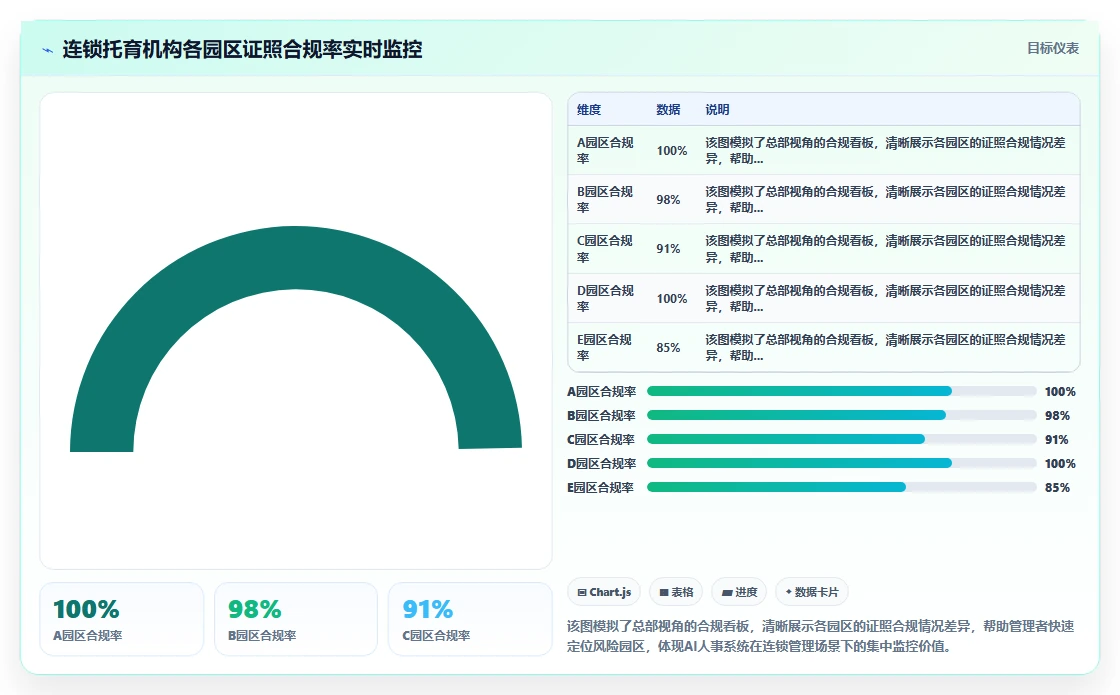This screenshot has height=695, width=1120.
Task: Click the 表格 tag chip
Action: click(x=676, y=592)
